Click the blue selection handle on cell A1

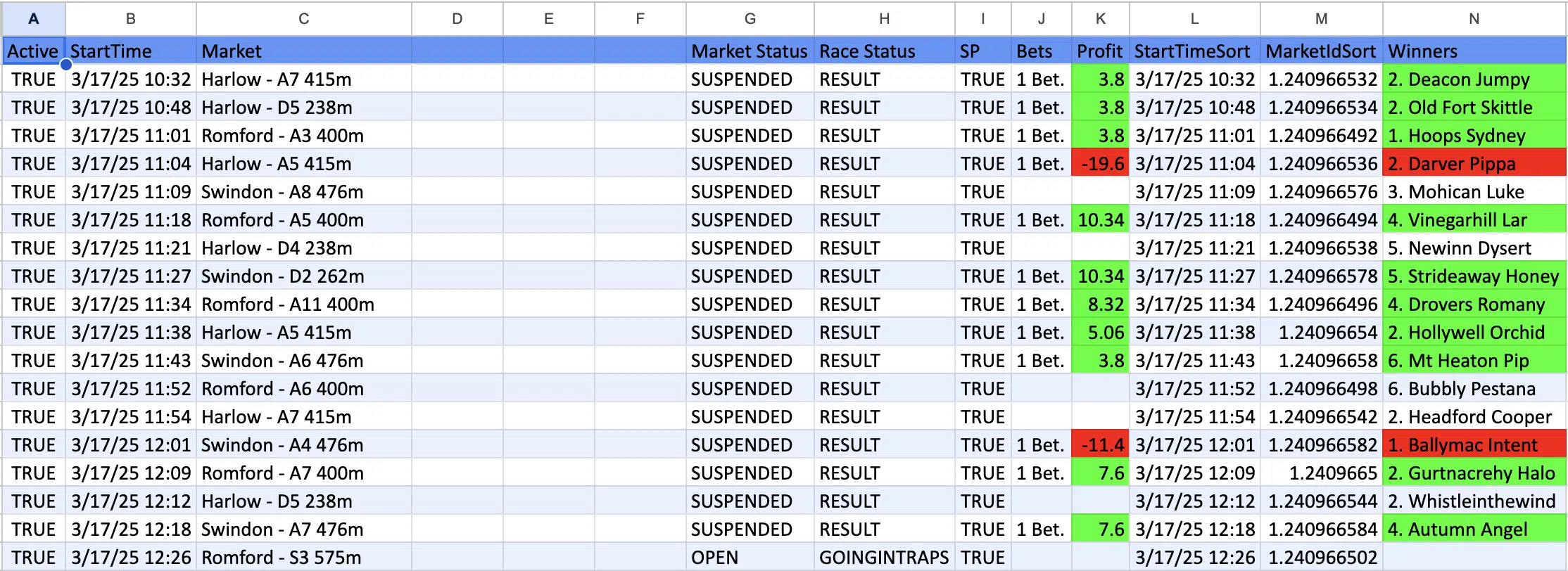click(65, 65)
